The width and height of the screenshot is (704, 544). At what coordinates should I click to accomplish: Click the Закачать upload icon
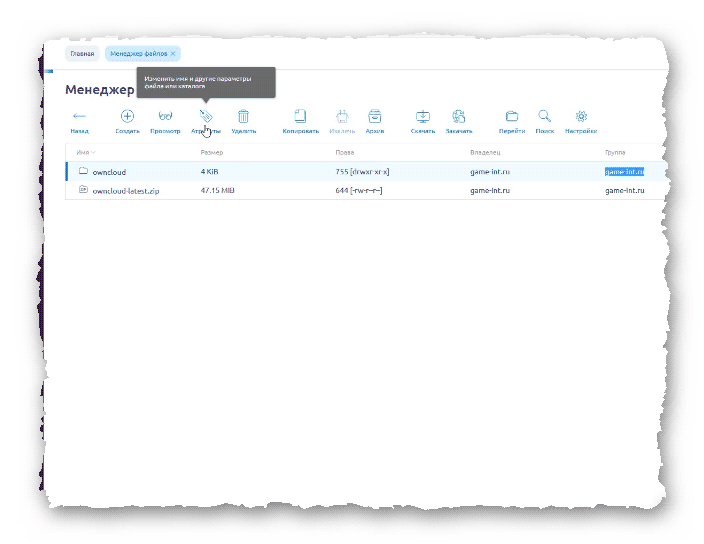pos(459,116)
